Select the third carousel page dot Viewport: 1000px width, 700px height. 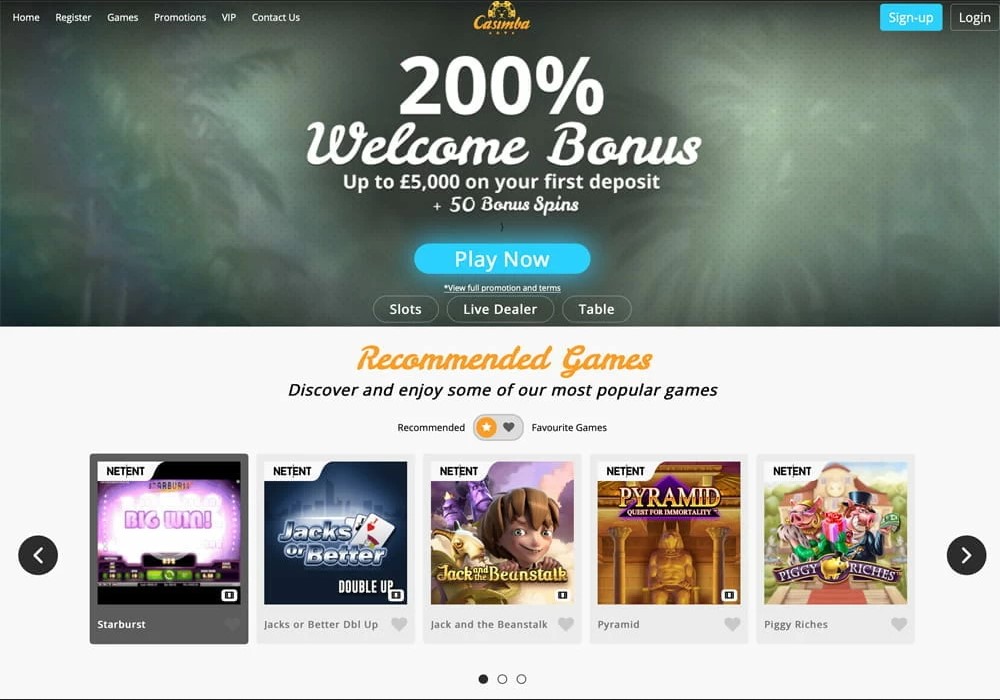pos(522,679)
